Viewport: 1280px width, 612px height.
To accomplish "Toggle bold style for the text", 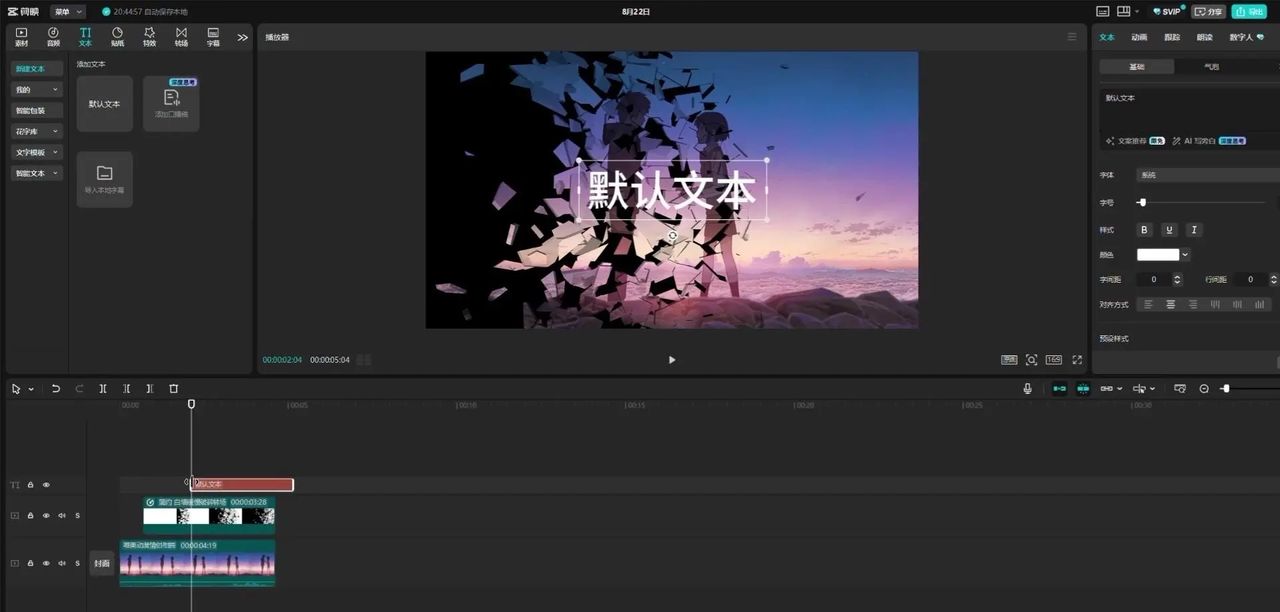I will (x=1144, y=230).
